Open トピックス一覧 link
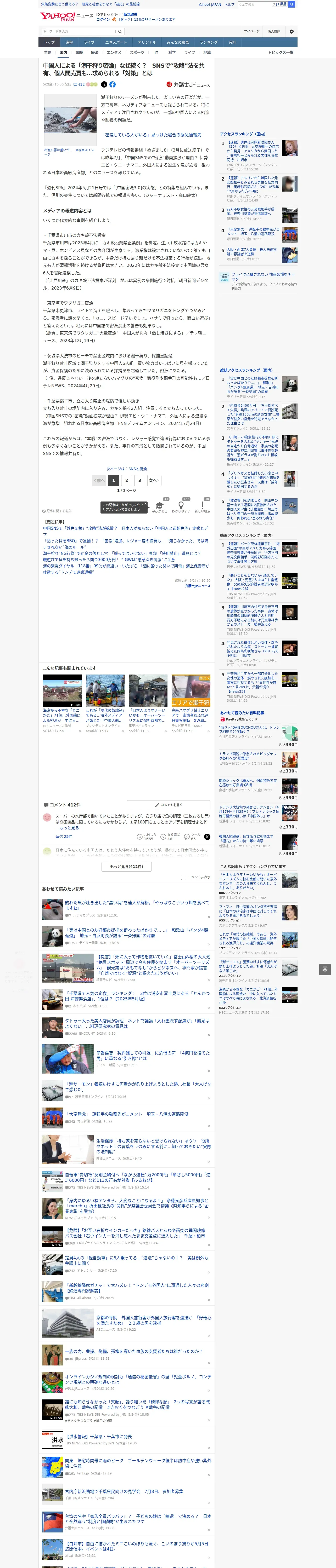Viewport: 336px width, 1568px height. [281, 52]
